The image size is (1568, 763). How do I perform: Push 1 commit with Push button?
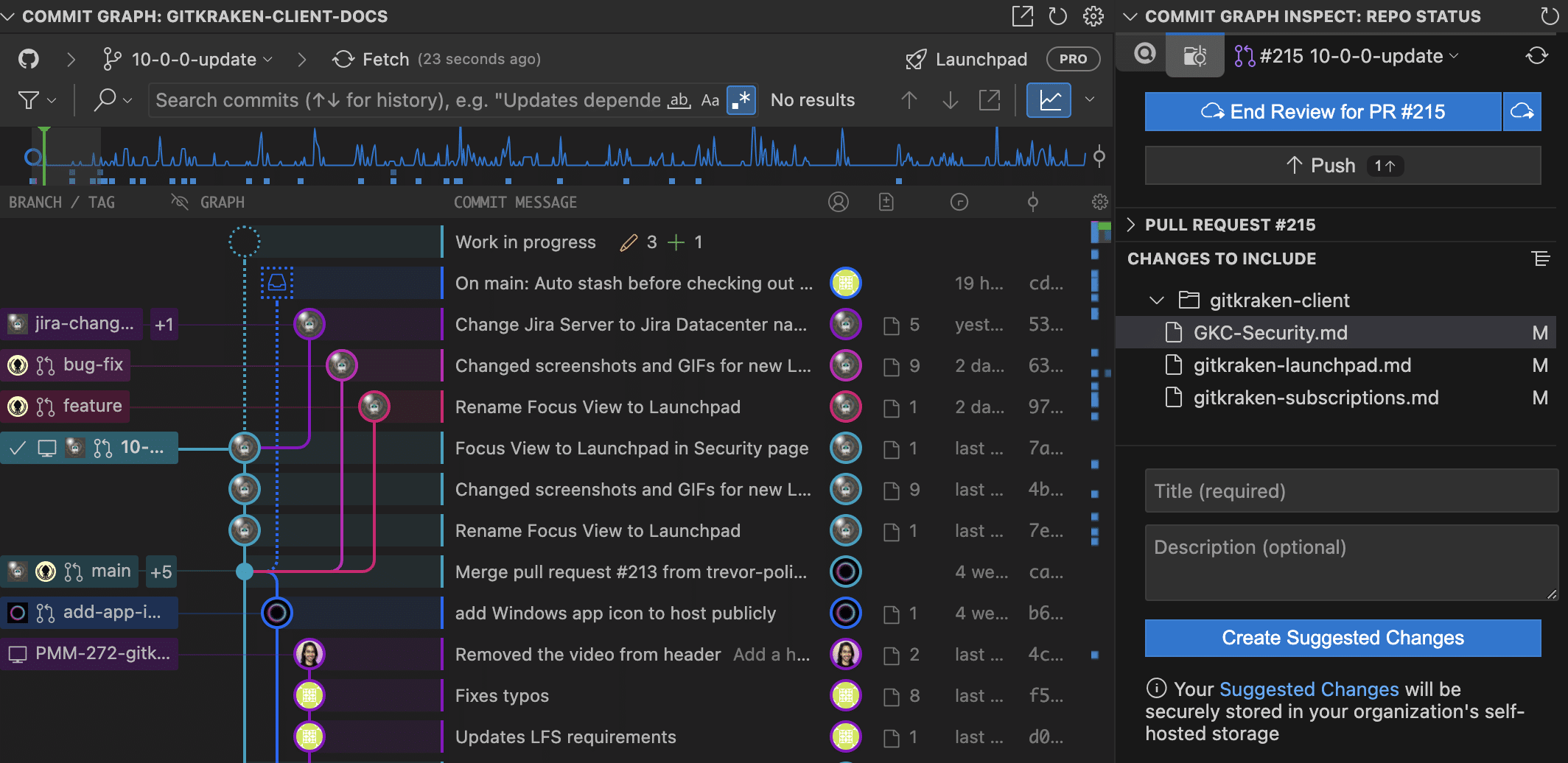coord(1343,166)
